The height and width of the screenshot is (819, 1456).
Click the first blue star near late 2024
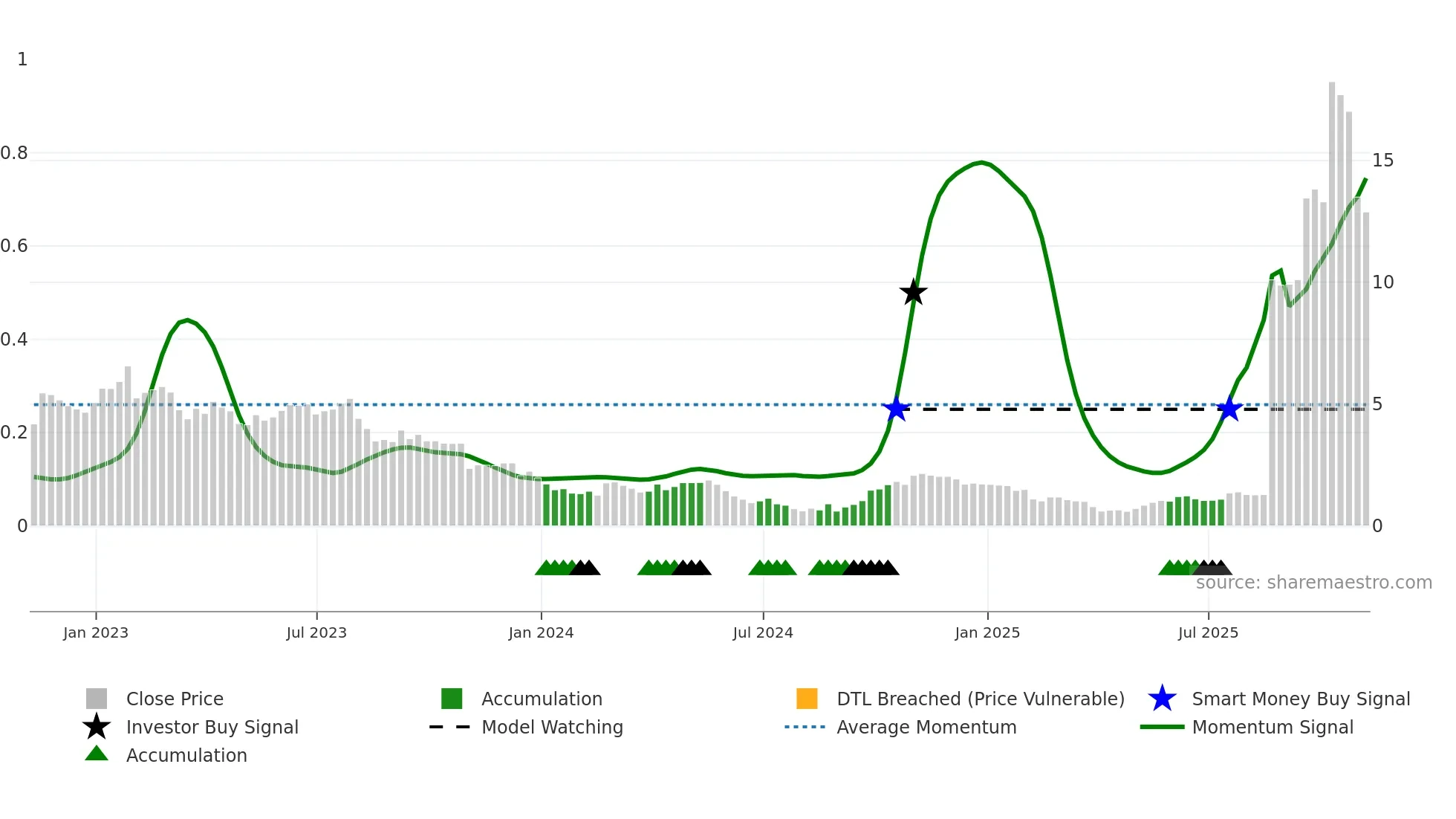point(897,409)
